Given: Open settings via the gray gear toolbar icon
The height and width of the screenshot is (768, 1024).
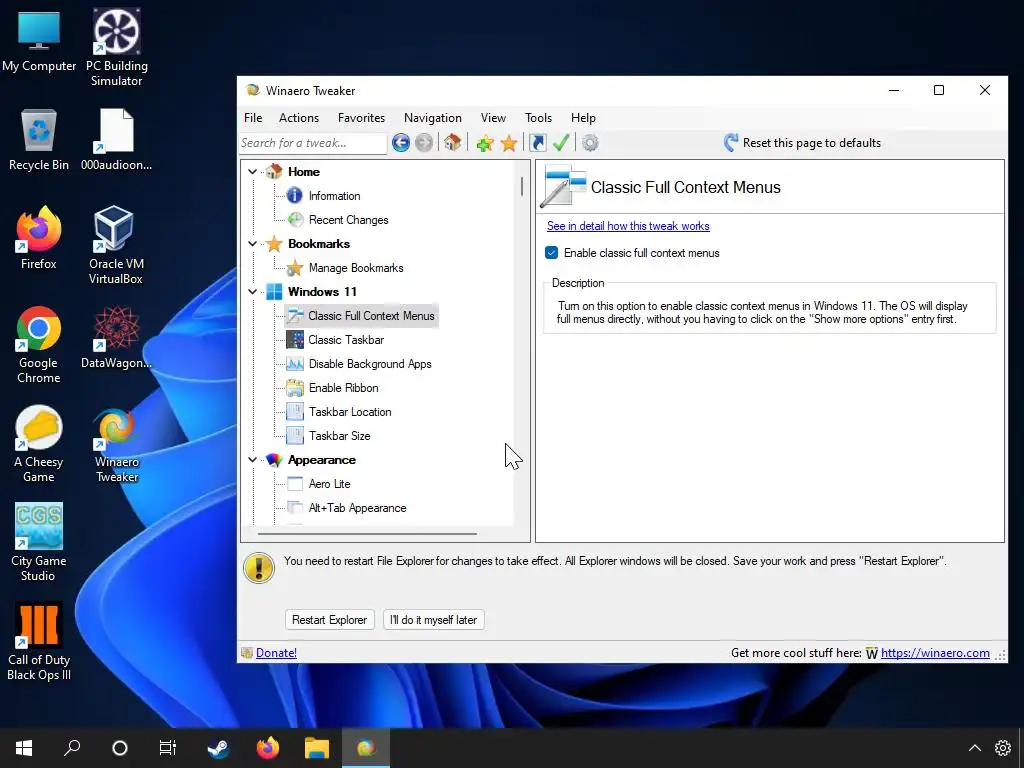Looking at the screenshot, I should (x=590, y=143).
